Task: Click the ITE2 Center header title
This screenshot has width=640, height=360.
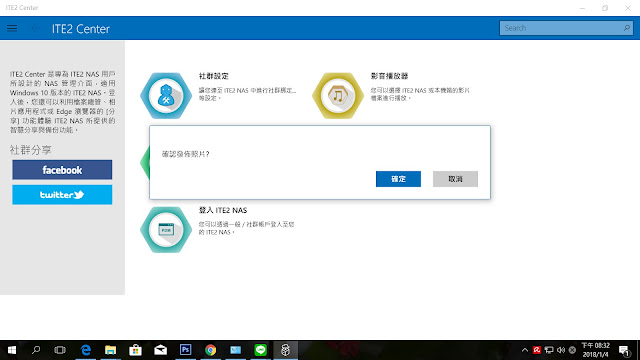Action: click(x=81, y=29)
